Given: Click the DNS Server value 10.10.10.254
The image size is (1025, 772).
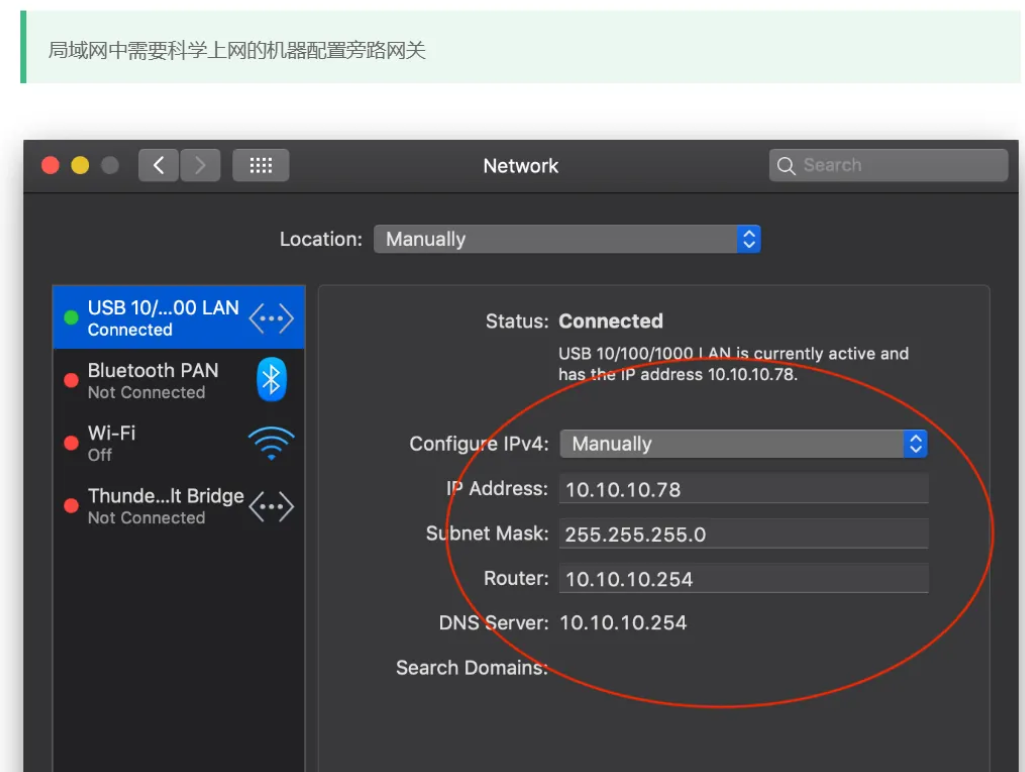Looking at the screenshot, I should coord(623,623).
